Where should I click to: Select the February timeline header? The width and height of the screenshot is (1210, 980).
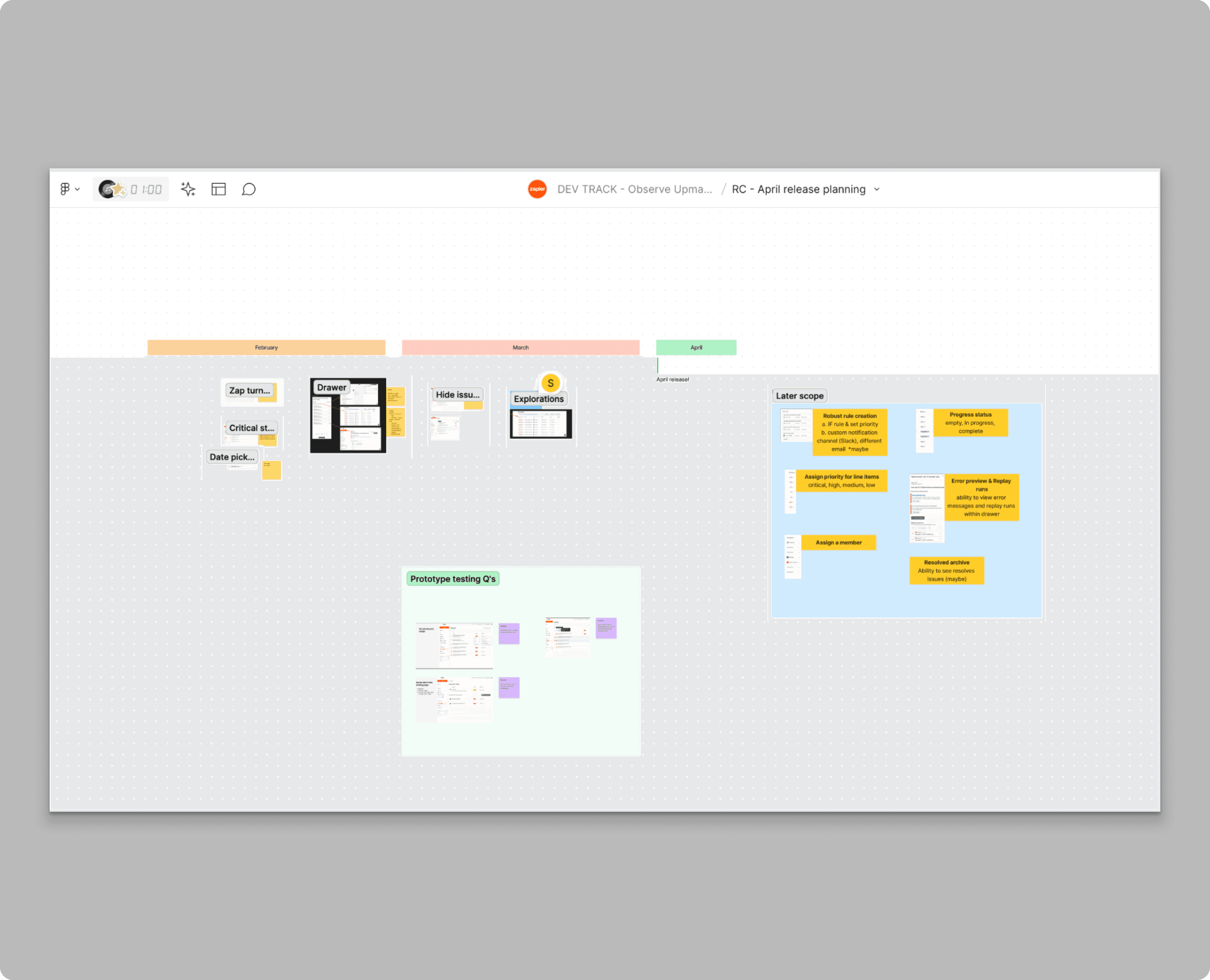point(266,348)
